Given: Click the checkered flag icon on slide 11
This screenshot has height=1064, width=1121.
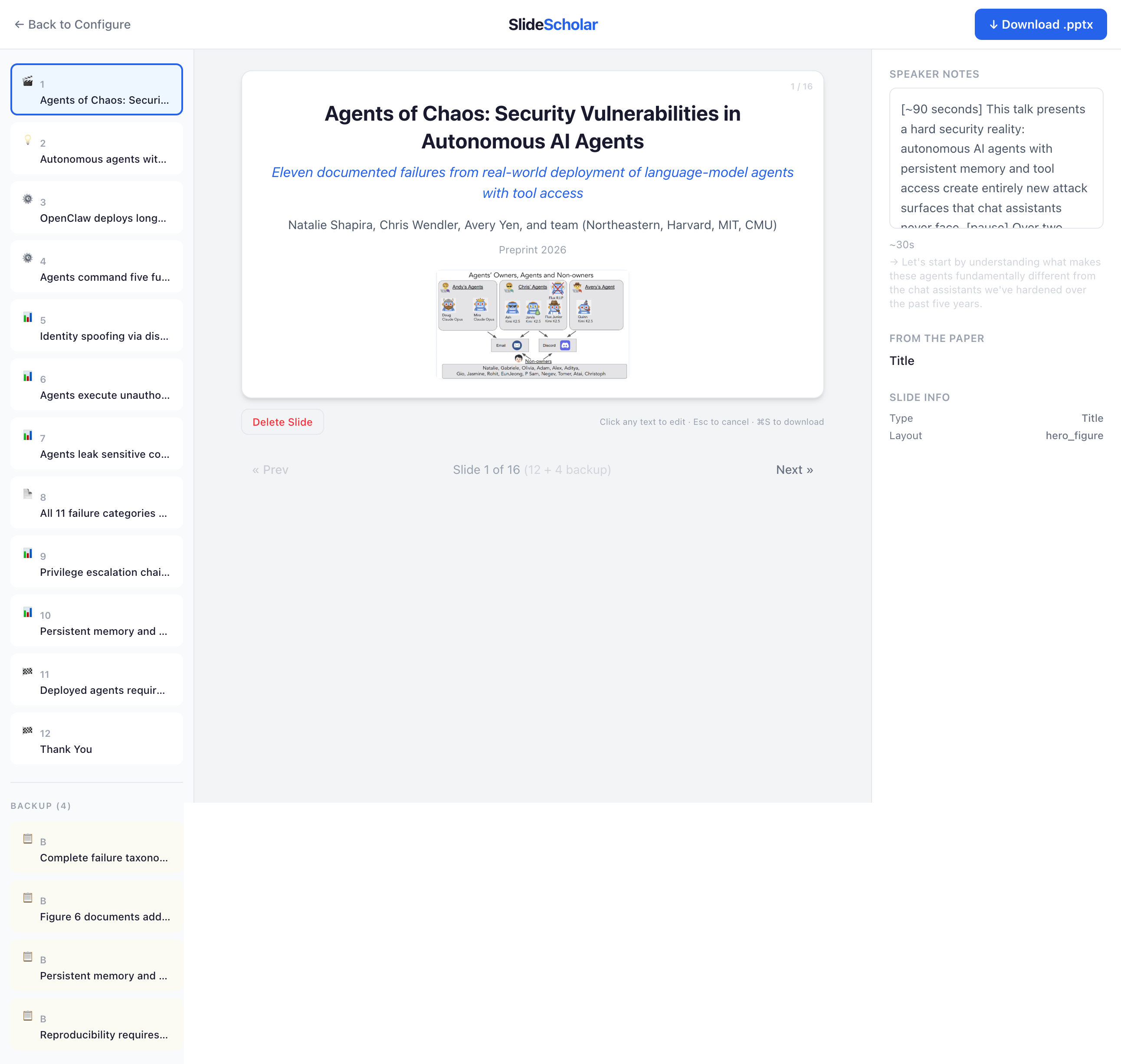Looking at the screenshot, I should click(27, 671).
